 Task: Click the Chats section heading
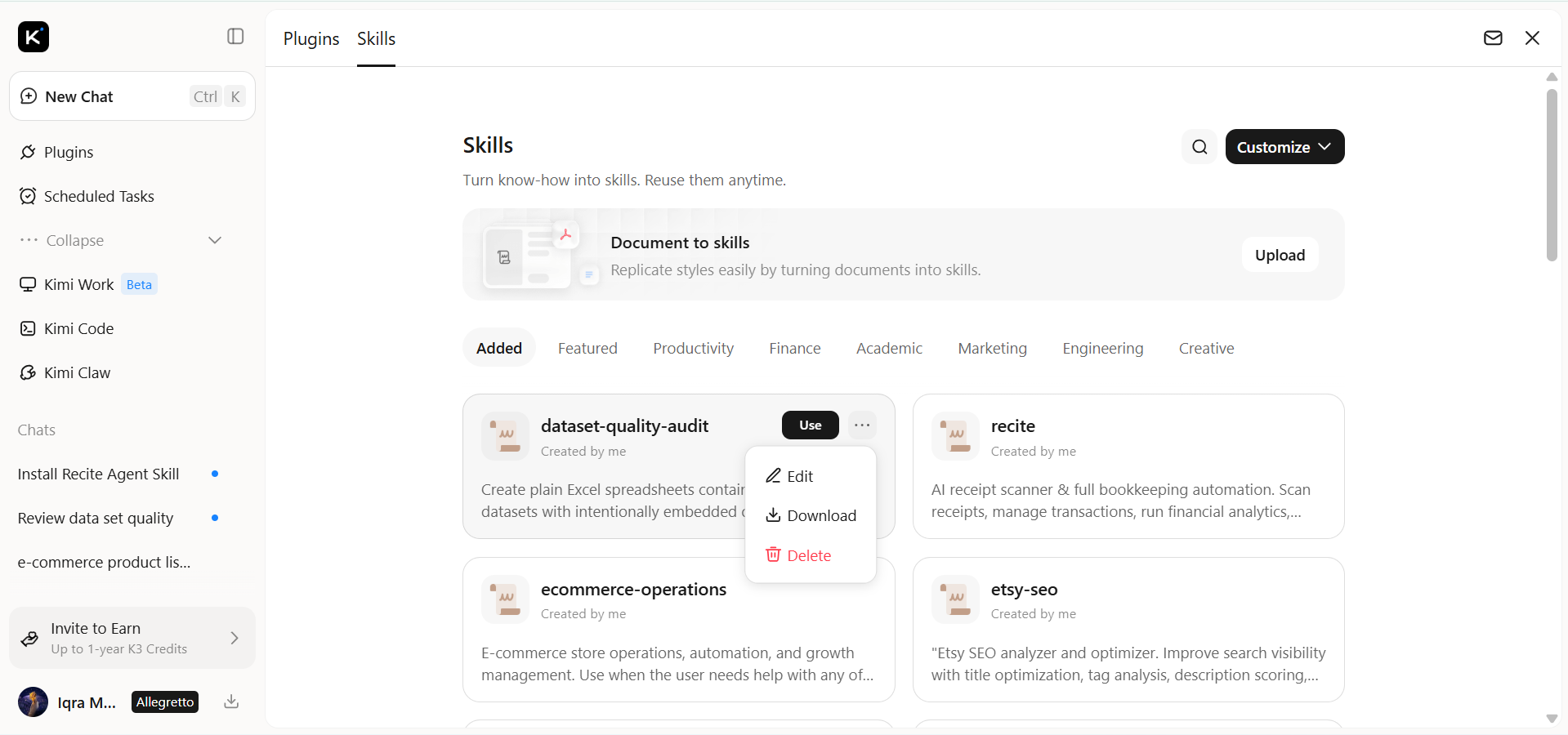point(37,430)
